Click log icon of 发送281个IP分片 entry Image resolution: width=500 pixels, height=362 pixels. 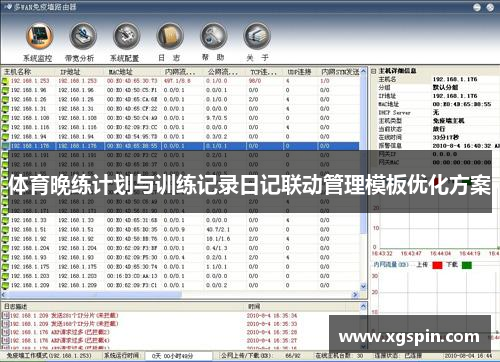(x=5, y=315)
